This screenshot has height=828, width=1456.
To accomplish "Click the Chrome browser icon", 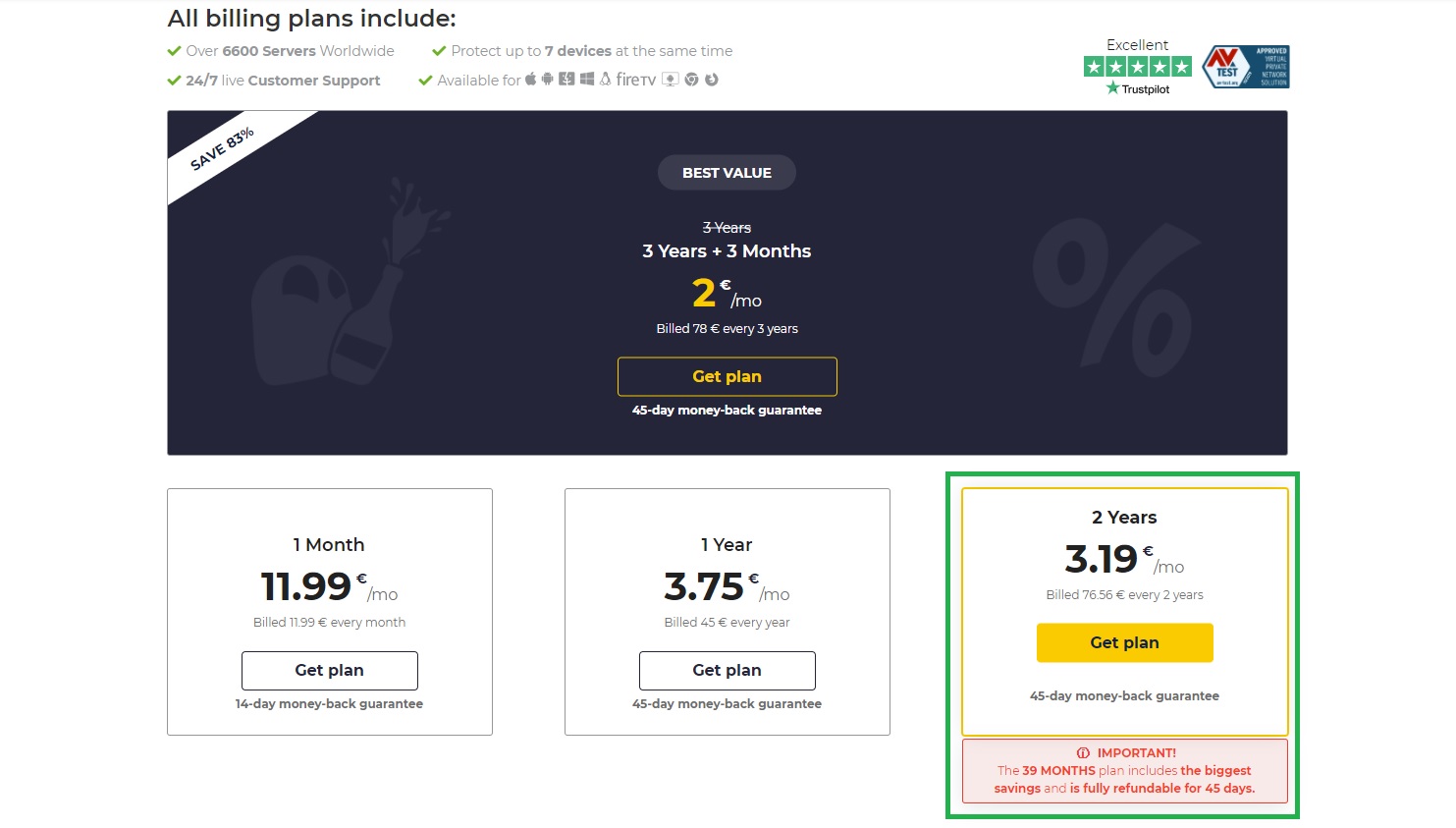I will pos(691,80).
